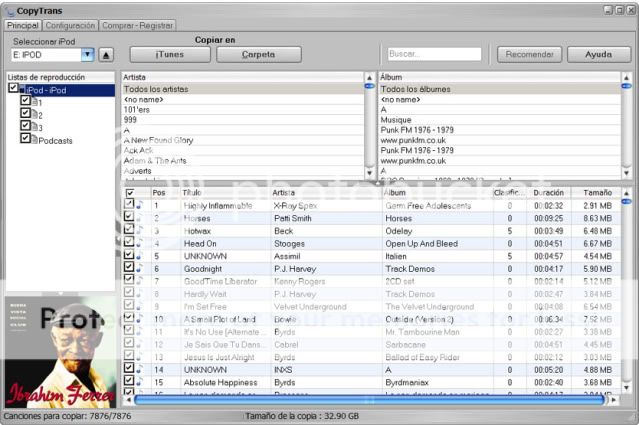Click music note icon in UNKNOWN INXS row

click(139, 369)
